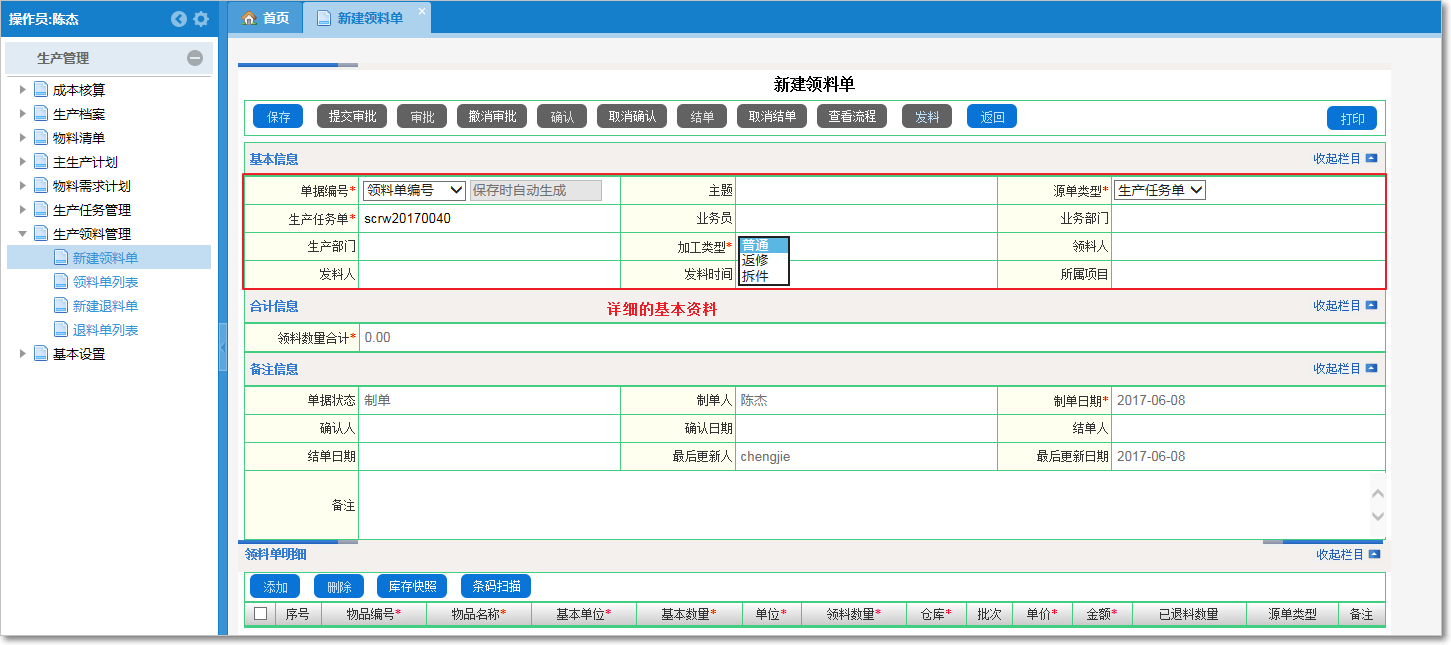Click the home icon on the 首页 tab
The image size is (1451, 645).
(x=249, y=17)
